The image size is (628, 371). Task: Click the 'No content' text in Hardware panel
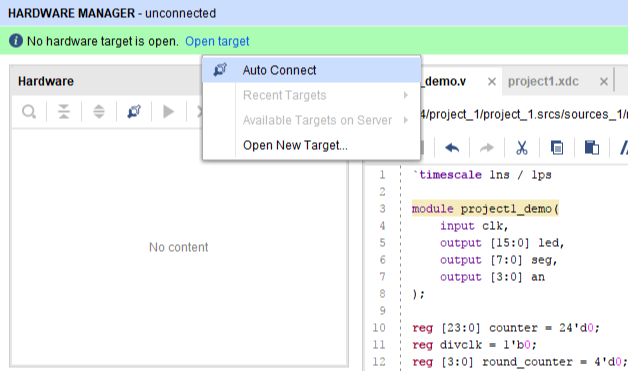click(x=179, y=247)
